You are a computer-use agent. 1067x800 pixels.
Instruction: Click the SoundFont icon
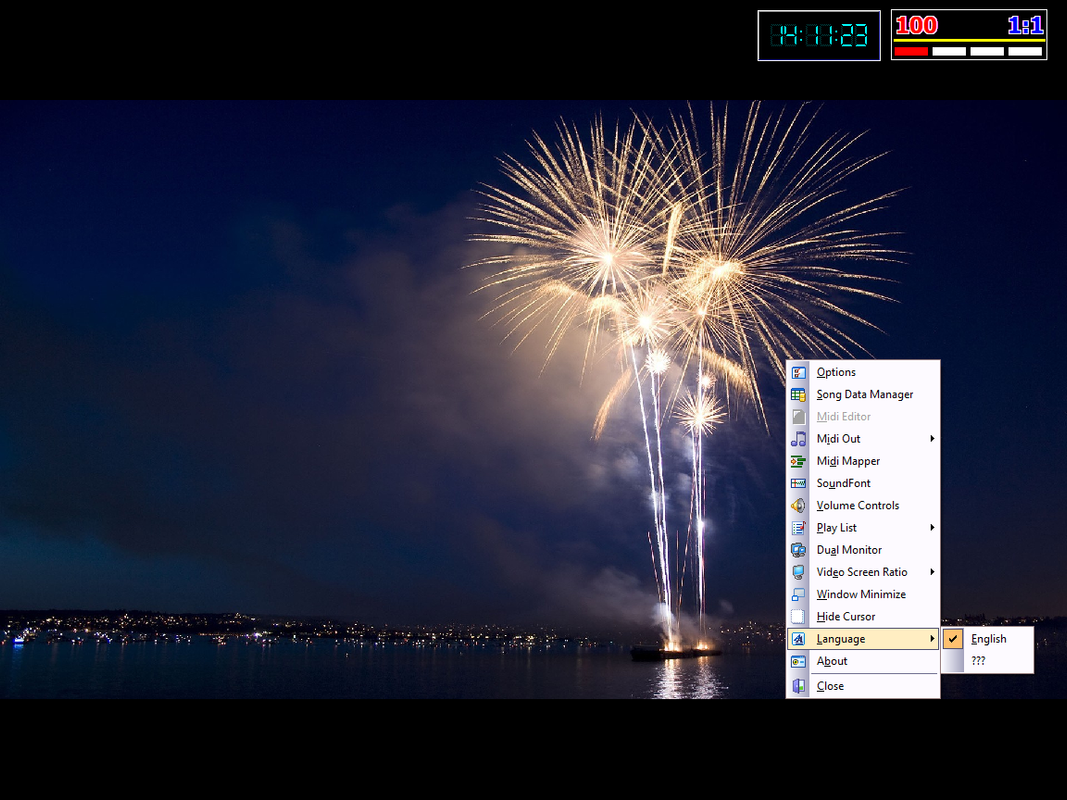point(798,483)
